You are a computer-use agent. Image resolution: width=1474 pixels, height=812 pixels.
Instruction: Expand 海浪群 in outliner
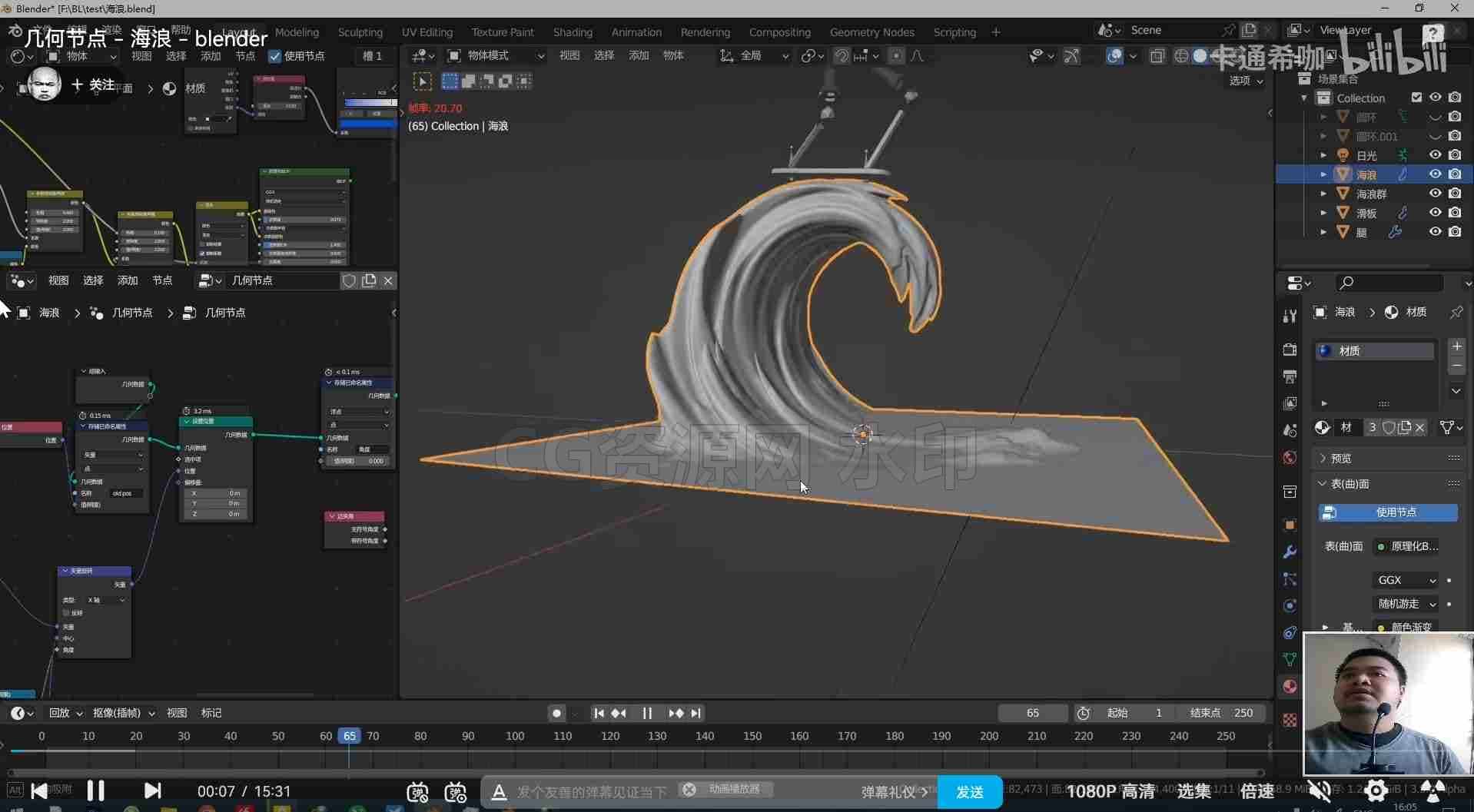[x=1323, y=194]
